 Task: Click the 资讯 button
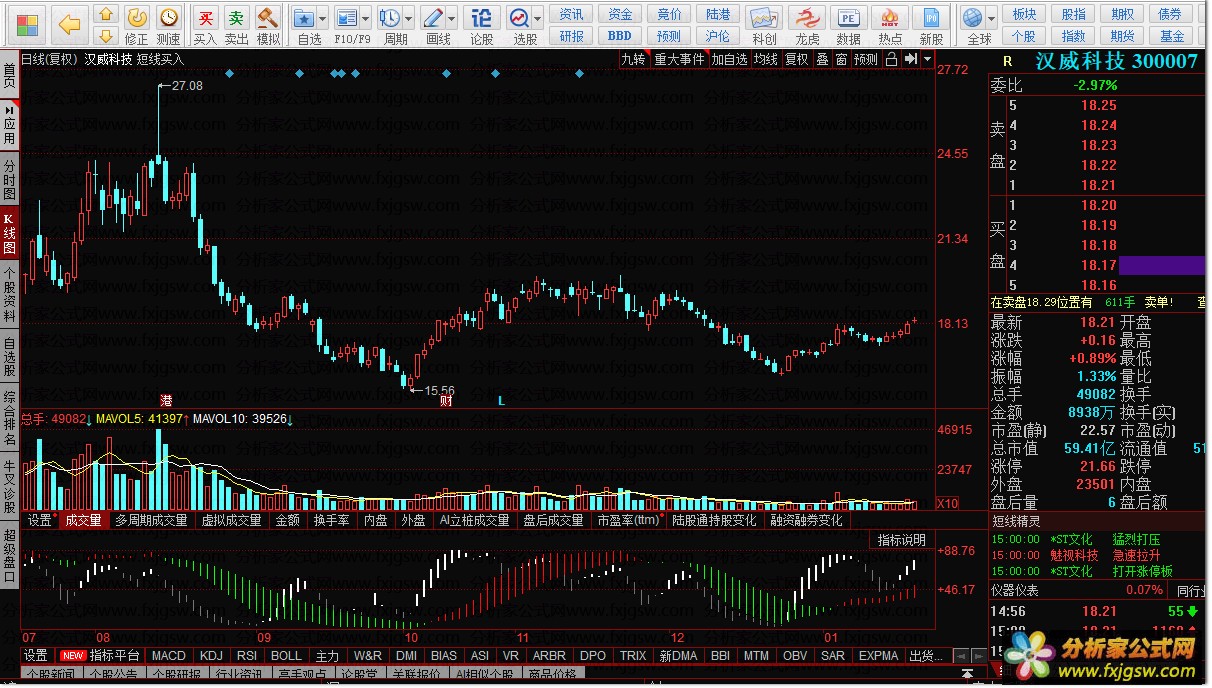click(571, 14)
